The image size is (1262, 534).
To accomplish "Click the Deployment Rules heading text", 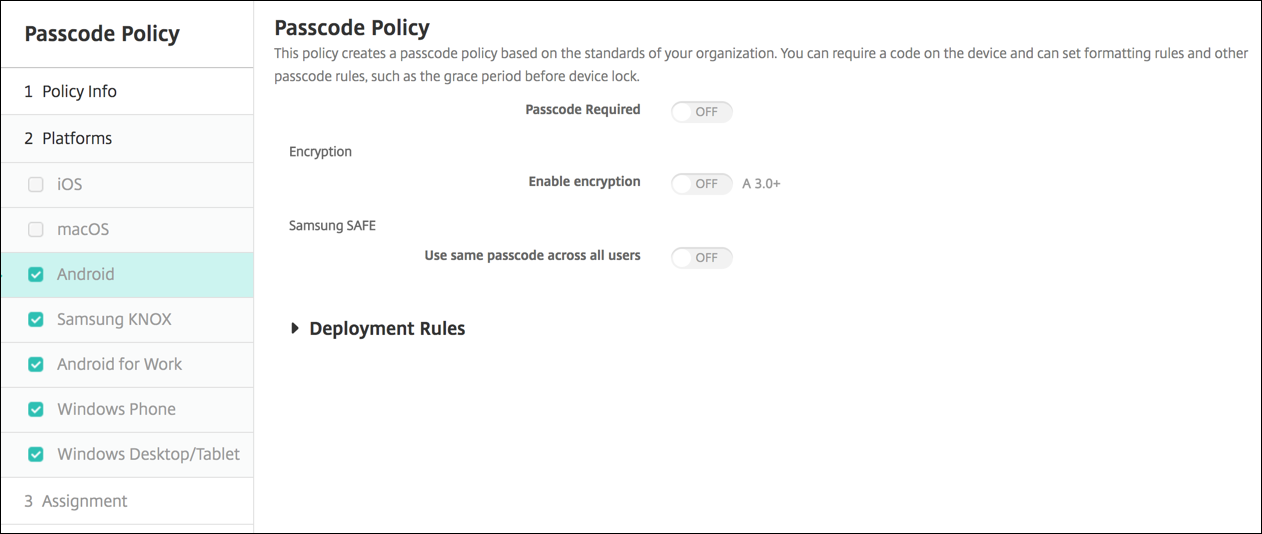I will point(387,328).
